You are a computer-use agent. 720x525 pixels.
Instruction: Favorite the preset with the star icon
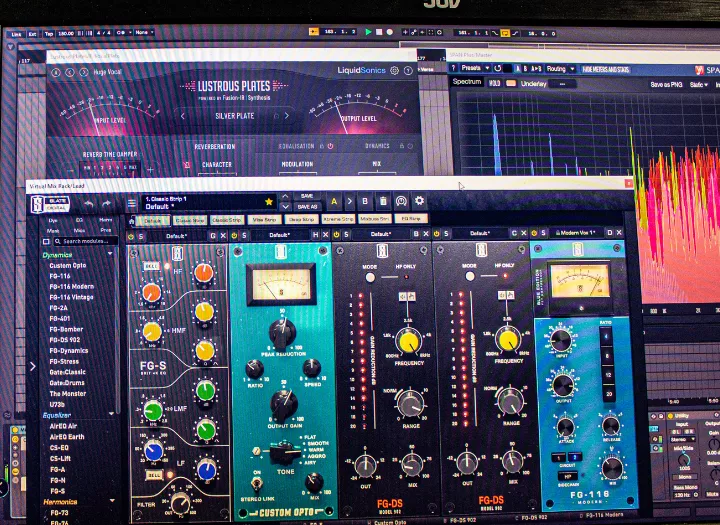click(269, 202)
